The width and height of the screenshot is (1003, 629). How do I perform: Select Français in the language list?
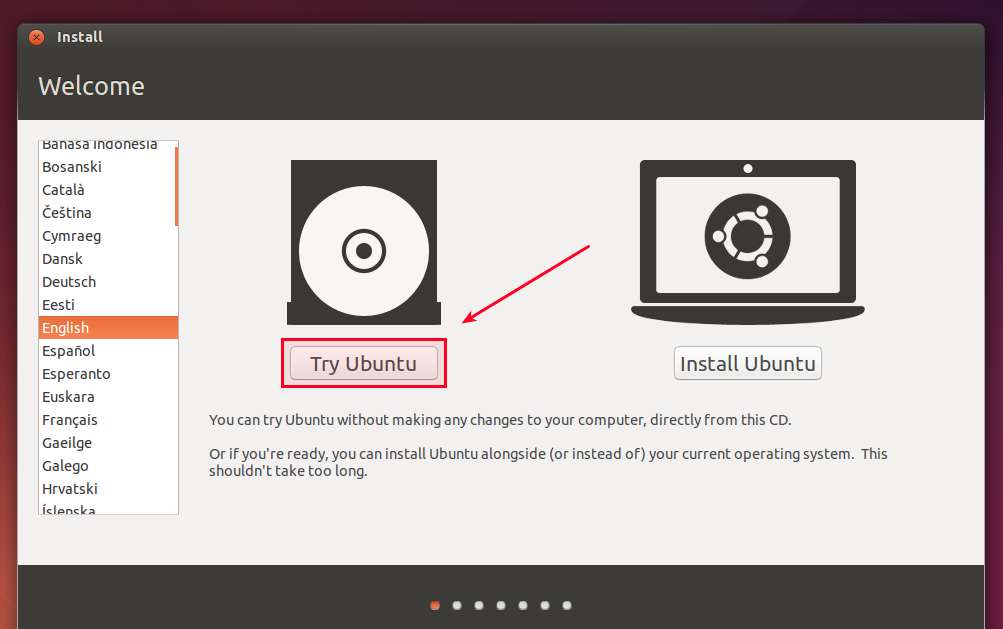pyautogui.click(x=108, y=420)
